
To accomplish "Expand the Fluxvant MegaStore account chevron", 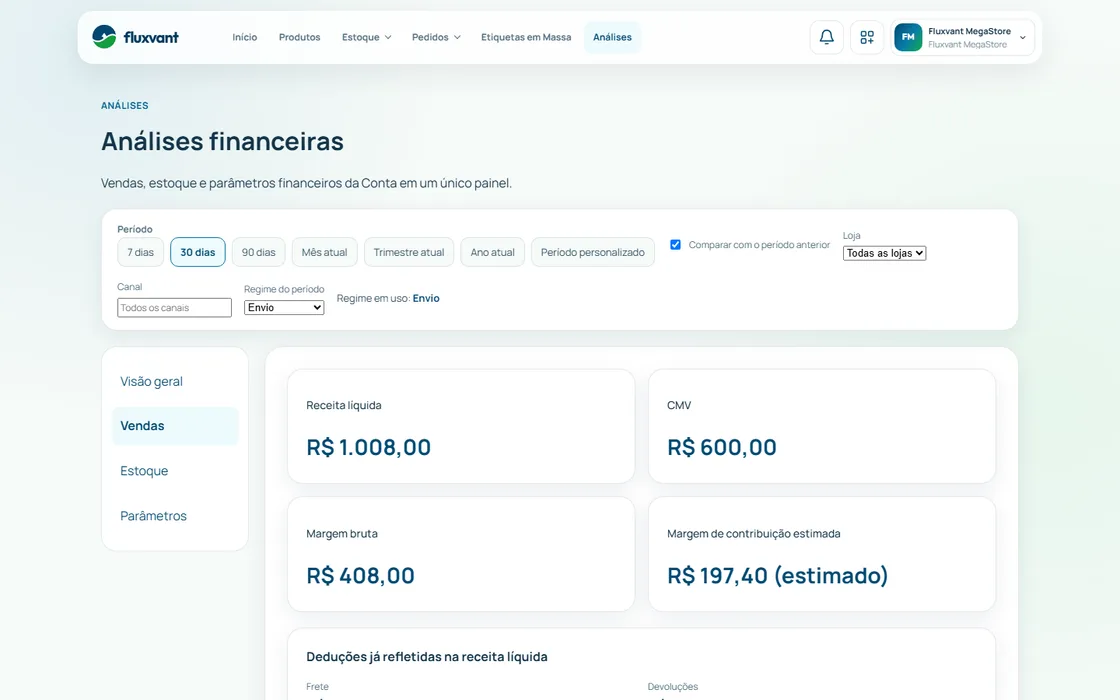I will [1022, 38].
